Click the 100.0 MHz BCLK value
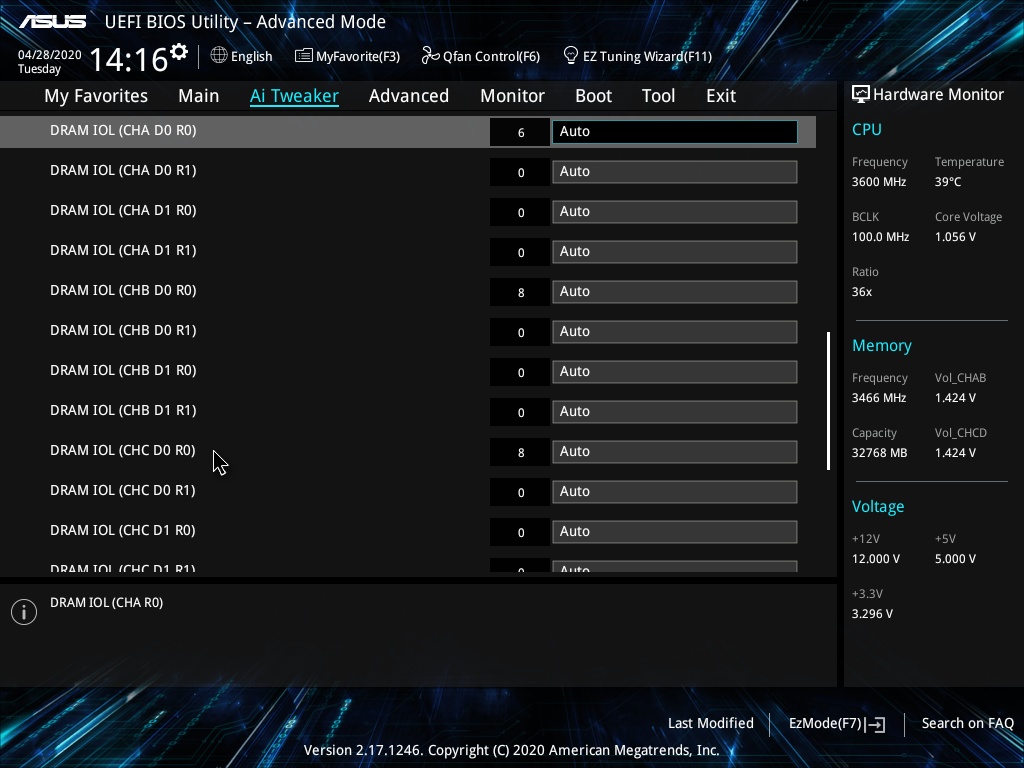 (x=880, y=237)
